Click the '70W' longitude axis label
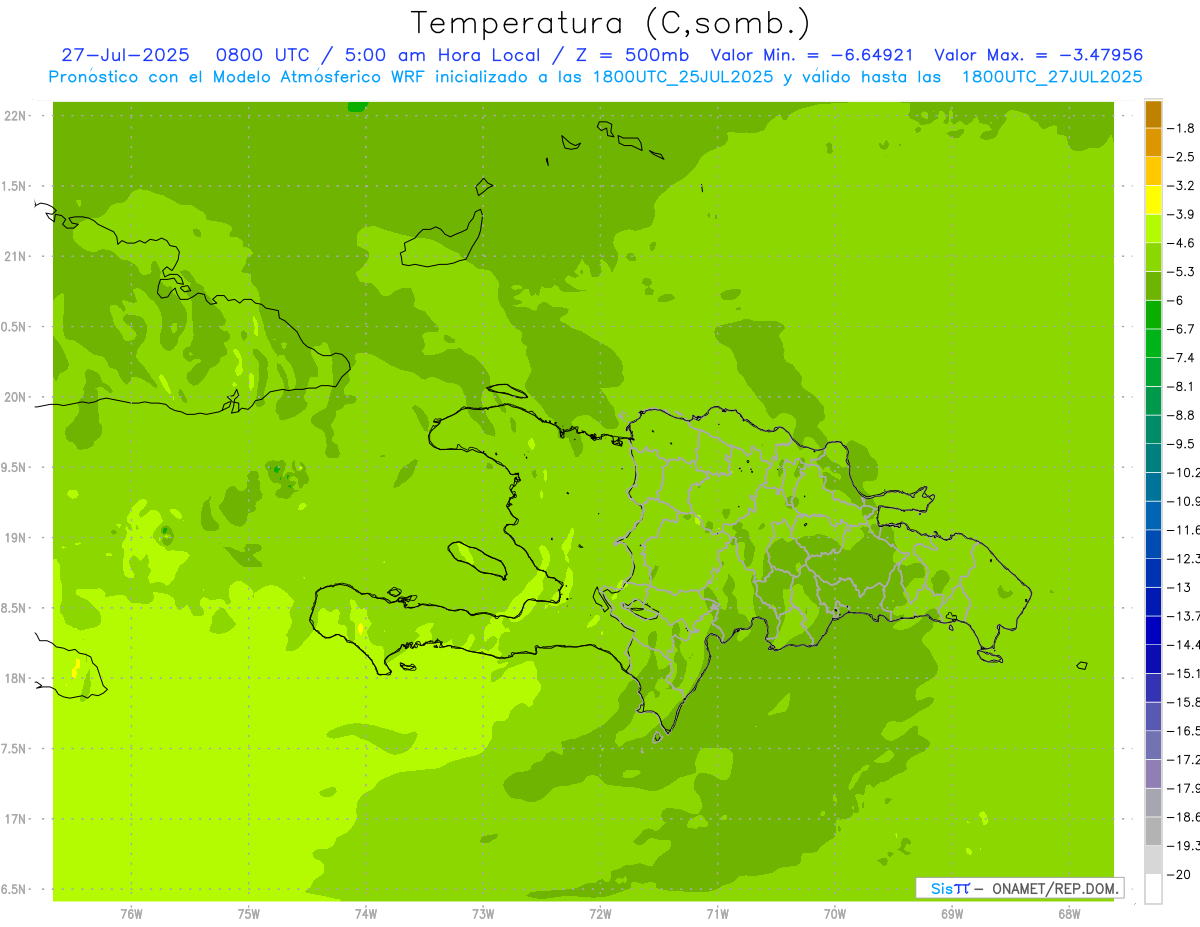Screen dimensions: 1200x927 pyautogui.click(x=835, y=913)
